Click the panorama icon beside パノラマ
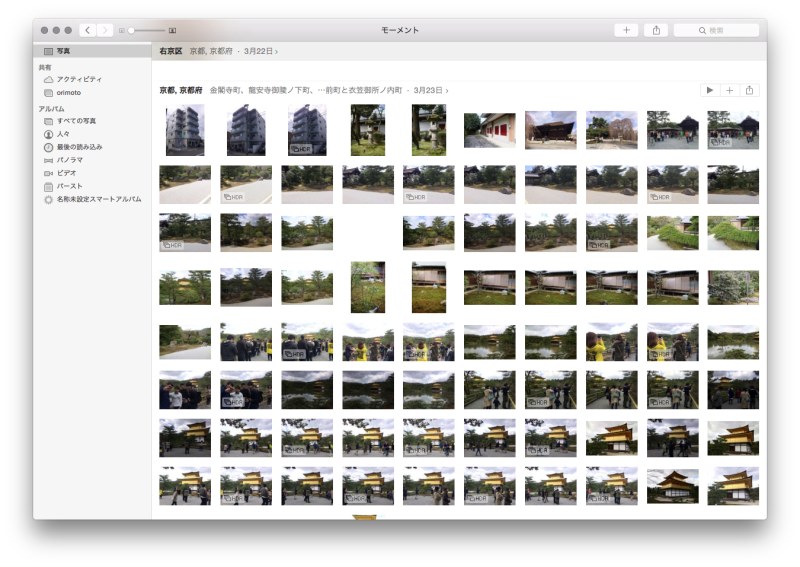 pyautogui.click(x=48, y=160)
